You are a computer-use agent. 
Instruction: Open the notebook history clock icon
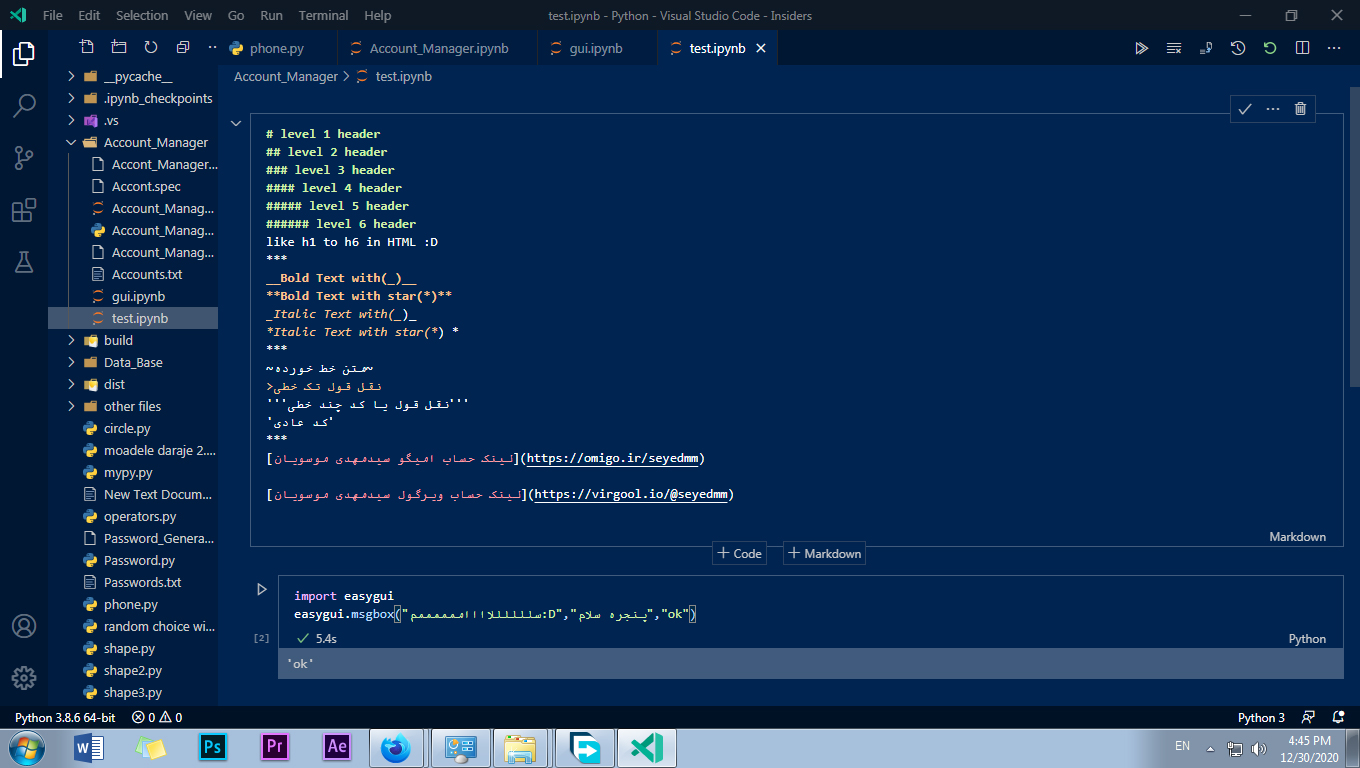point(1238,48)
